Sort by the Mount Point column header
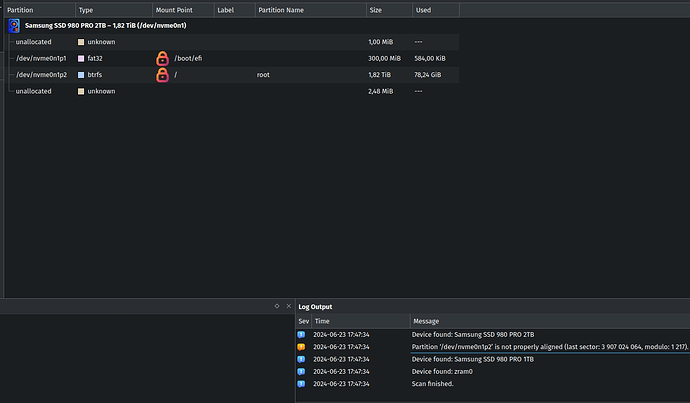This screenshot has height=403, width=690. [184, 10]
